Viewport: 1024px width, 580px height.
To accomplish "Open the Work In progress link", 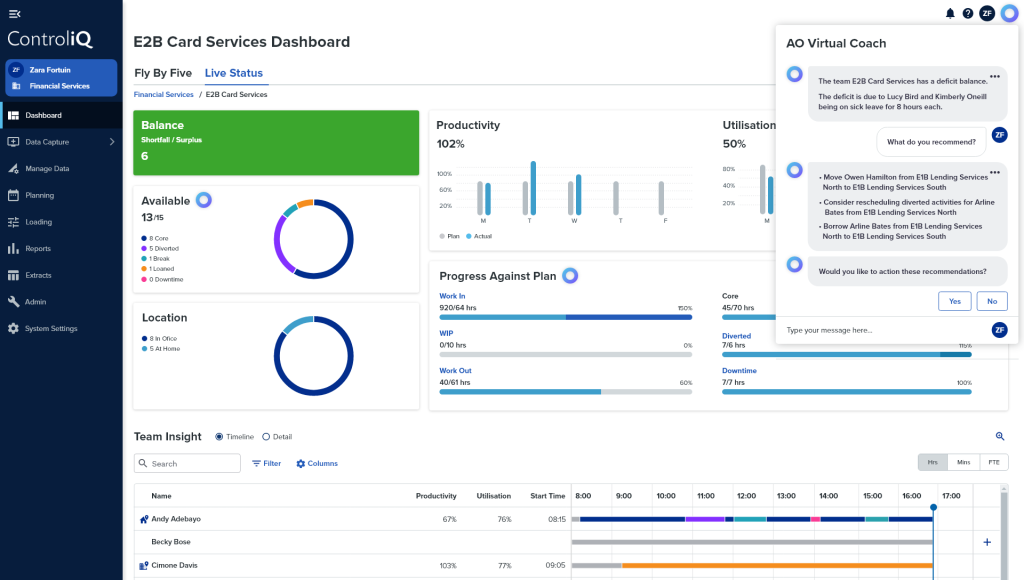I will point(452,296).
